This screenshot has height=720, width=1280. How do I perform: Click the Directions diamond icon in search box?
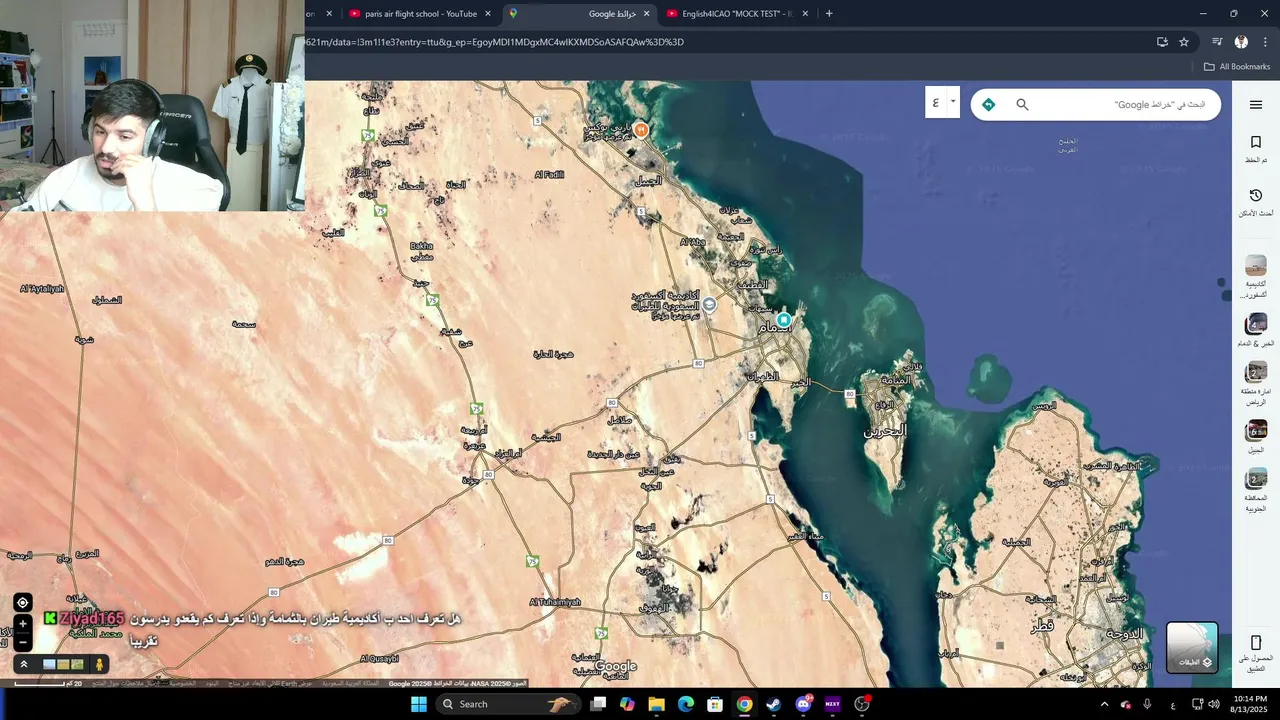(x=989, y=104)
